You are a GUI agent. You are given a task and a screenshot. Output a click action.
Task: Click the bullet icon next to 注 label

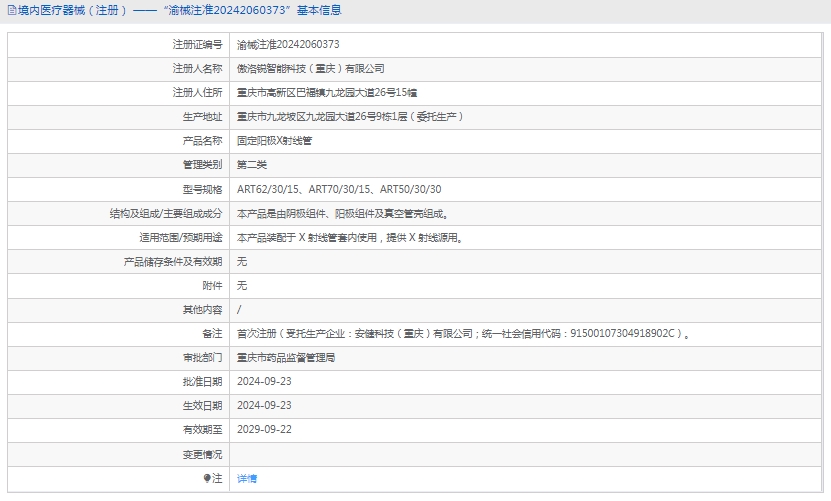coord(207,479)
